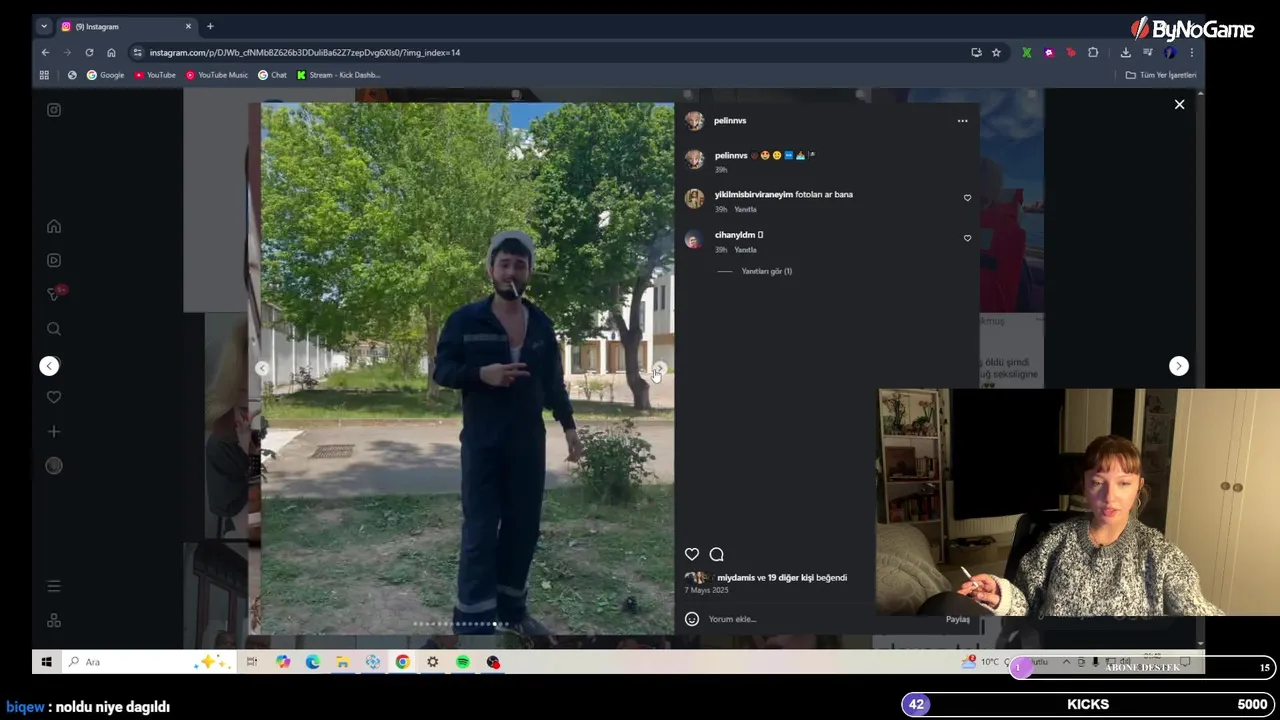This screenshot has height=720, width=1280.
Task: Open the Extensions puzzle icon
Action: pos(1093,52)
